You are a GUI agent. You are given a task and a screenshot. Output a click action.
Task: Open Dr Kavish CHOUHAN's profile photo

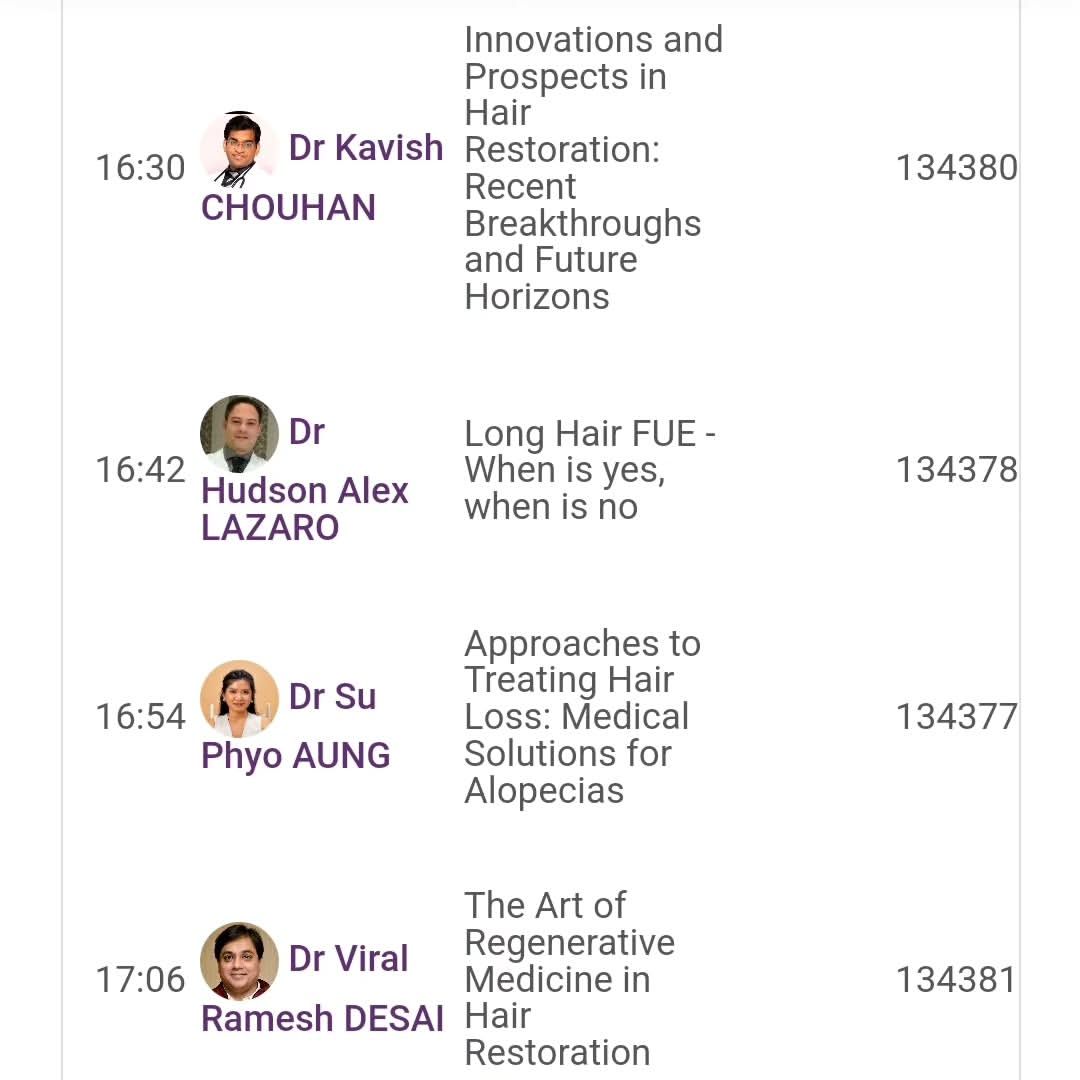(239, 149)
